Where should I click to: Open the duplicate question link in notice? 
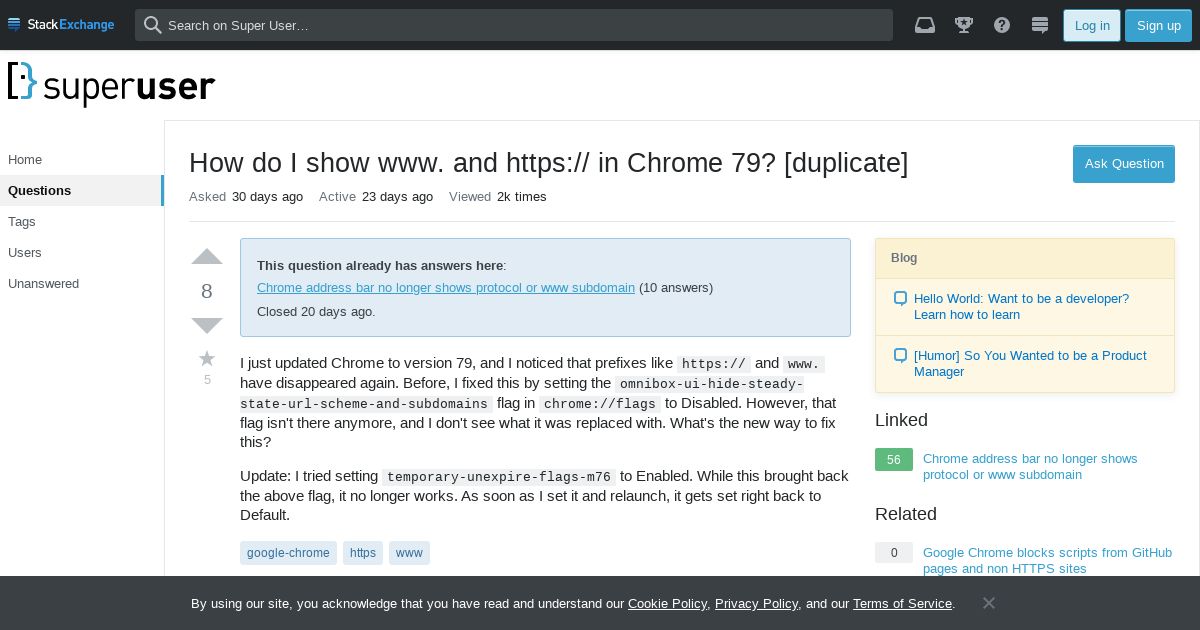(446, 288)
